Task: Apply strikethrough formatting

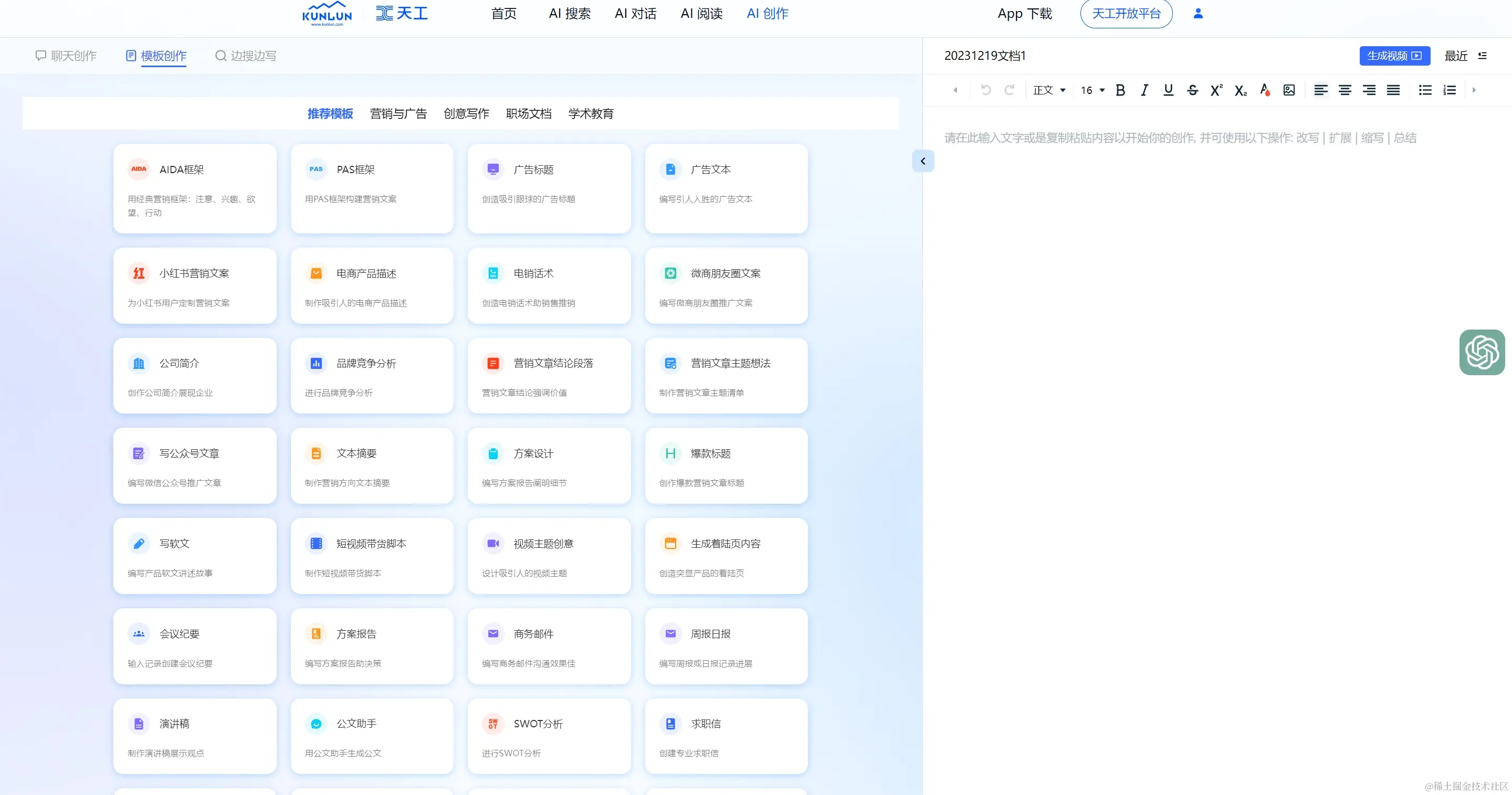Action: click(x=1192, y=90)
